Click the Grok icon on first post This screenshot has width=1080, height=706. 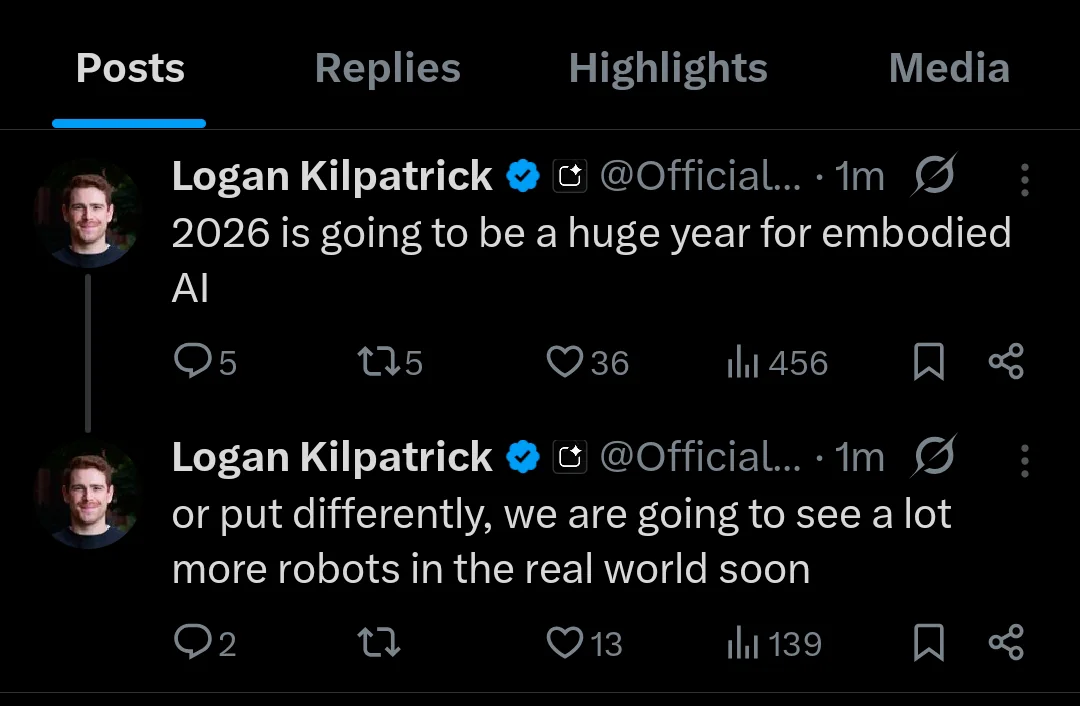[934, 176]
